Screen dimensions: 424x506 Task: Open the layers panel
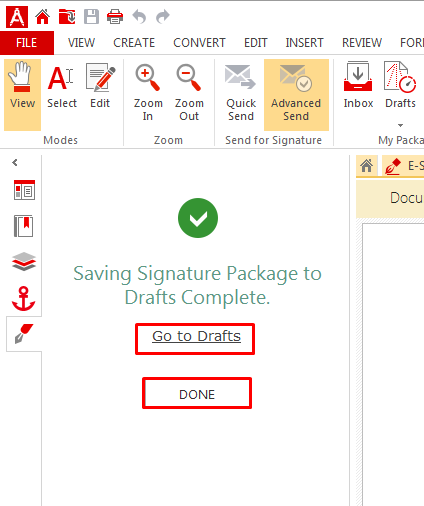click(24, 262)
